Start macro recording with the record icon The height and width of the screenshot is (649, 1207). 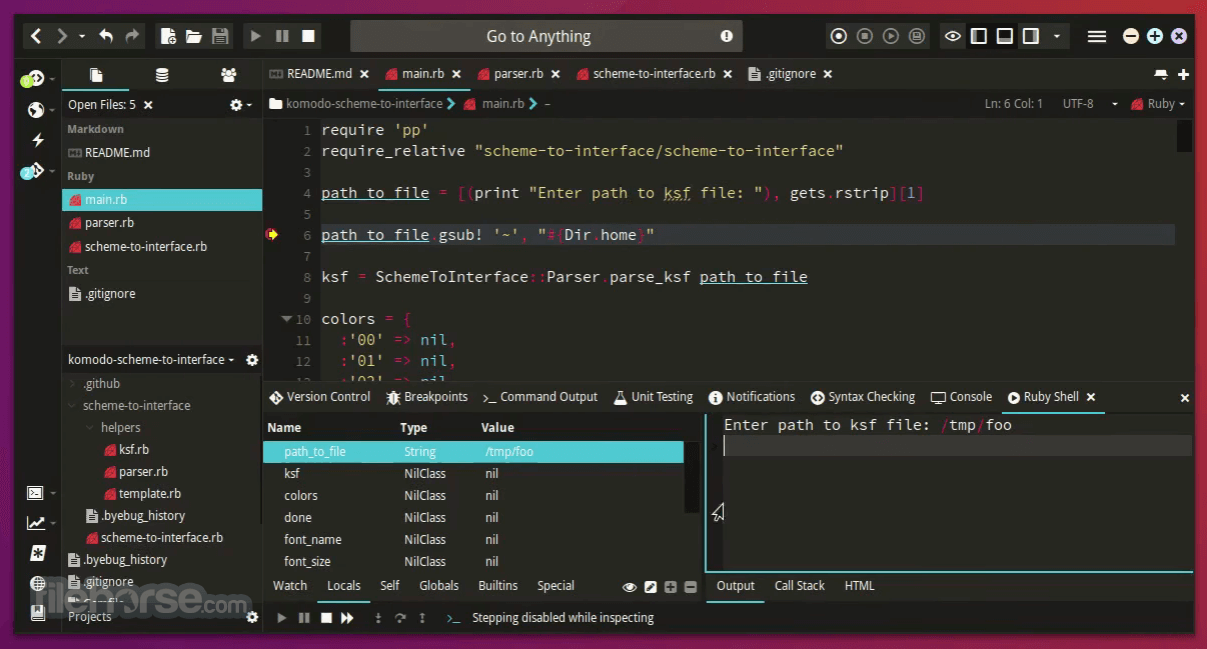(x=839, y=36)
